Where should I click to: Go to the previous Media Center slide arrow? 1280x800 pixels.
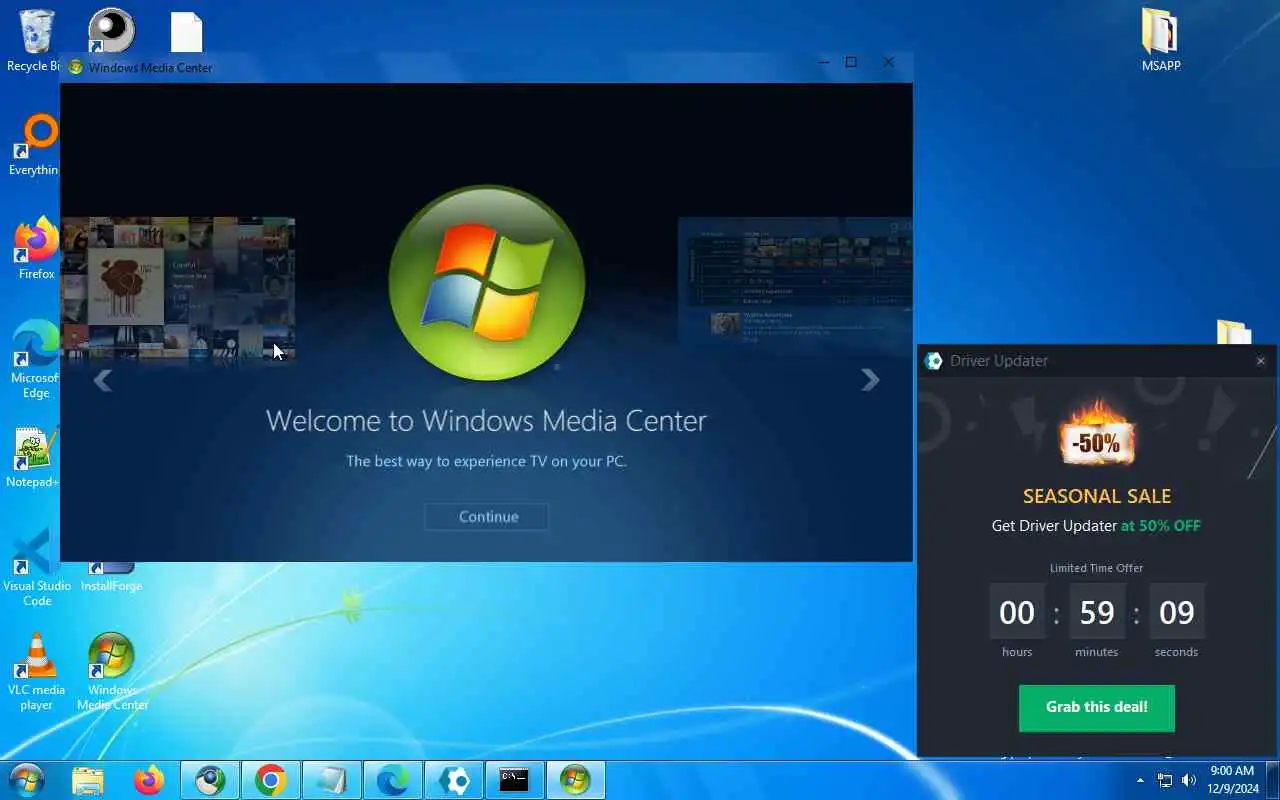[x=102, y=380]
